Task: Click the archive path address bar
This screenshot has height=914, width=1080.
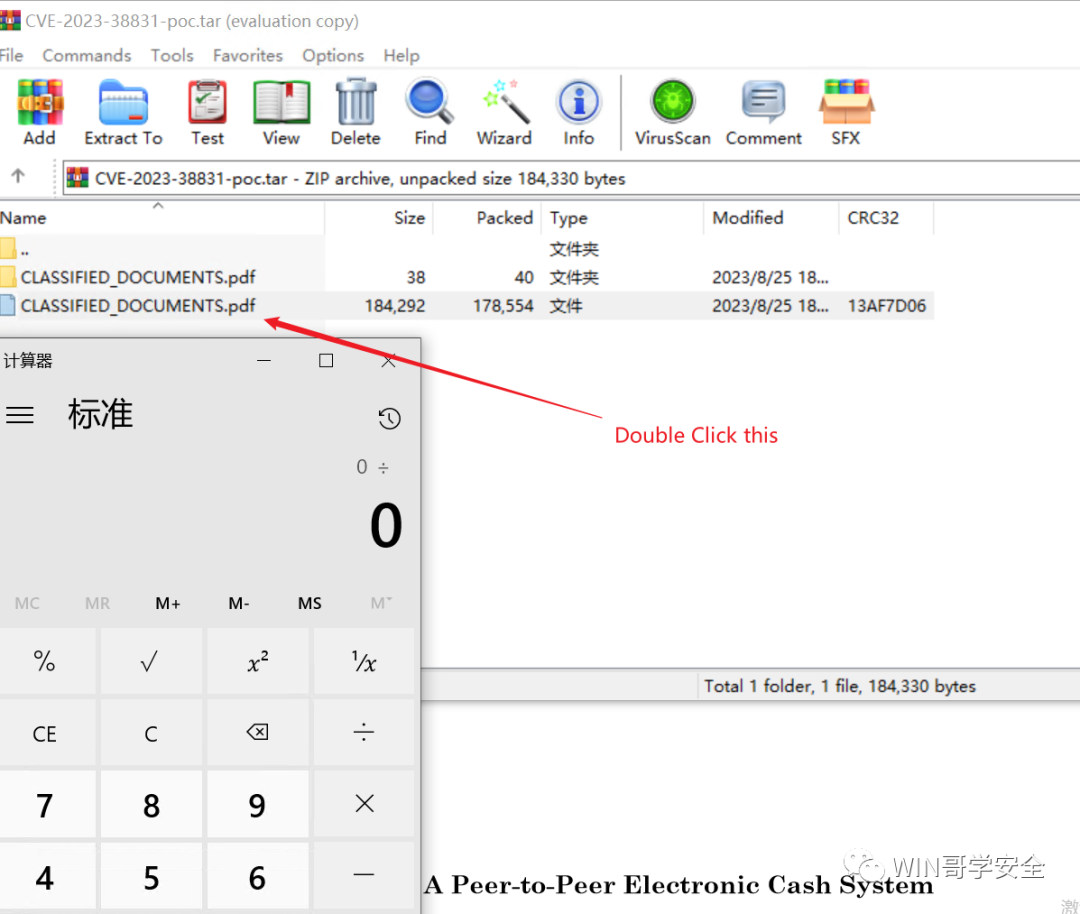Action: pos(572,178)
